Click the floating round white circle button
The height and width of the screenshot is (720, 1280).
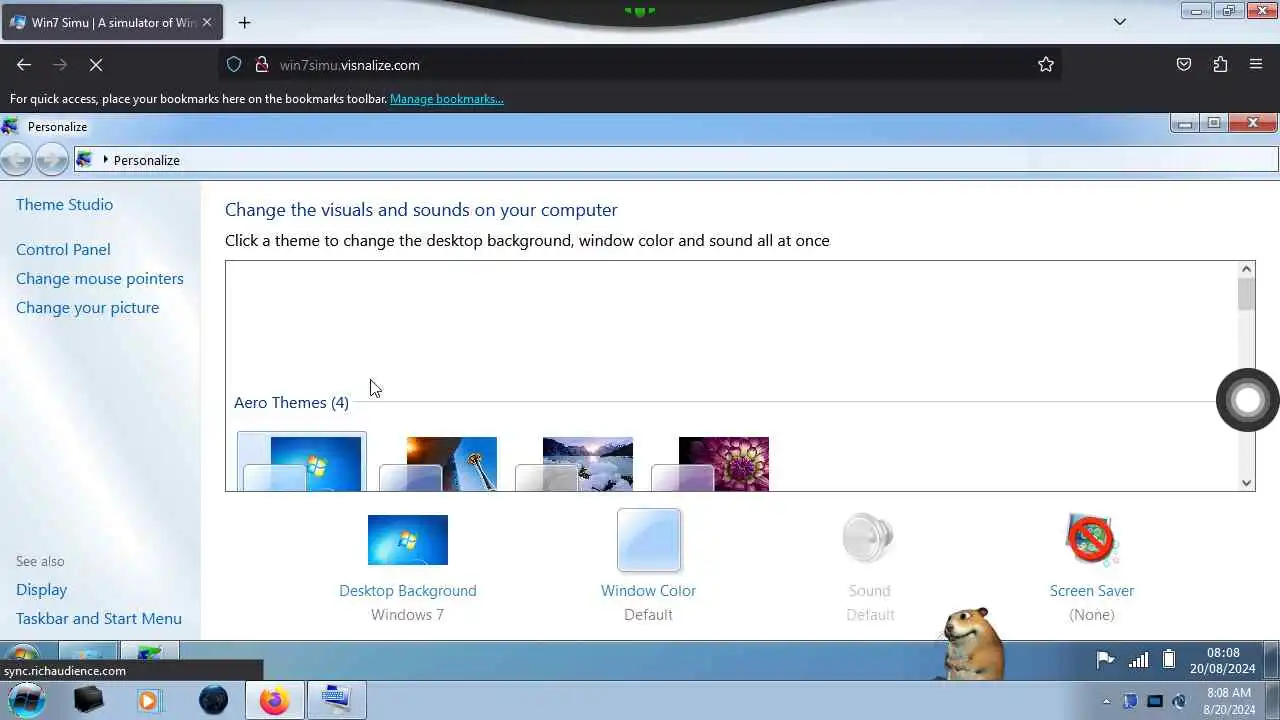pyautogui.click(x=1248, y=400)
